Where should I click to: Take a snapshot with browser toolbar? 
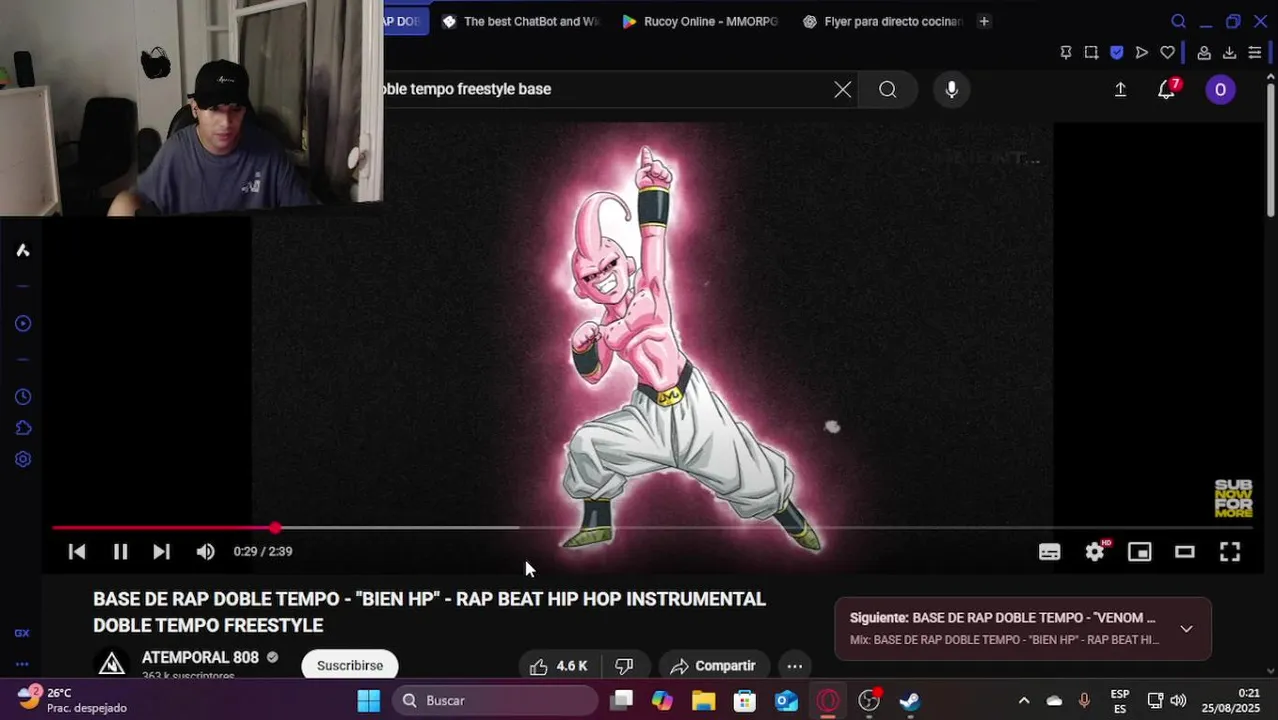[x=1091, y=53]
